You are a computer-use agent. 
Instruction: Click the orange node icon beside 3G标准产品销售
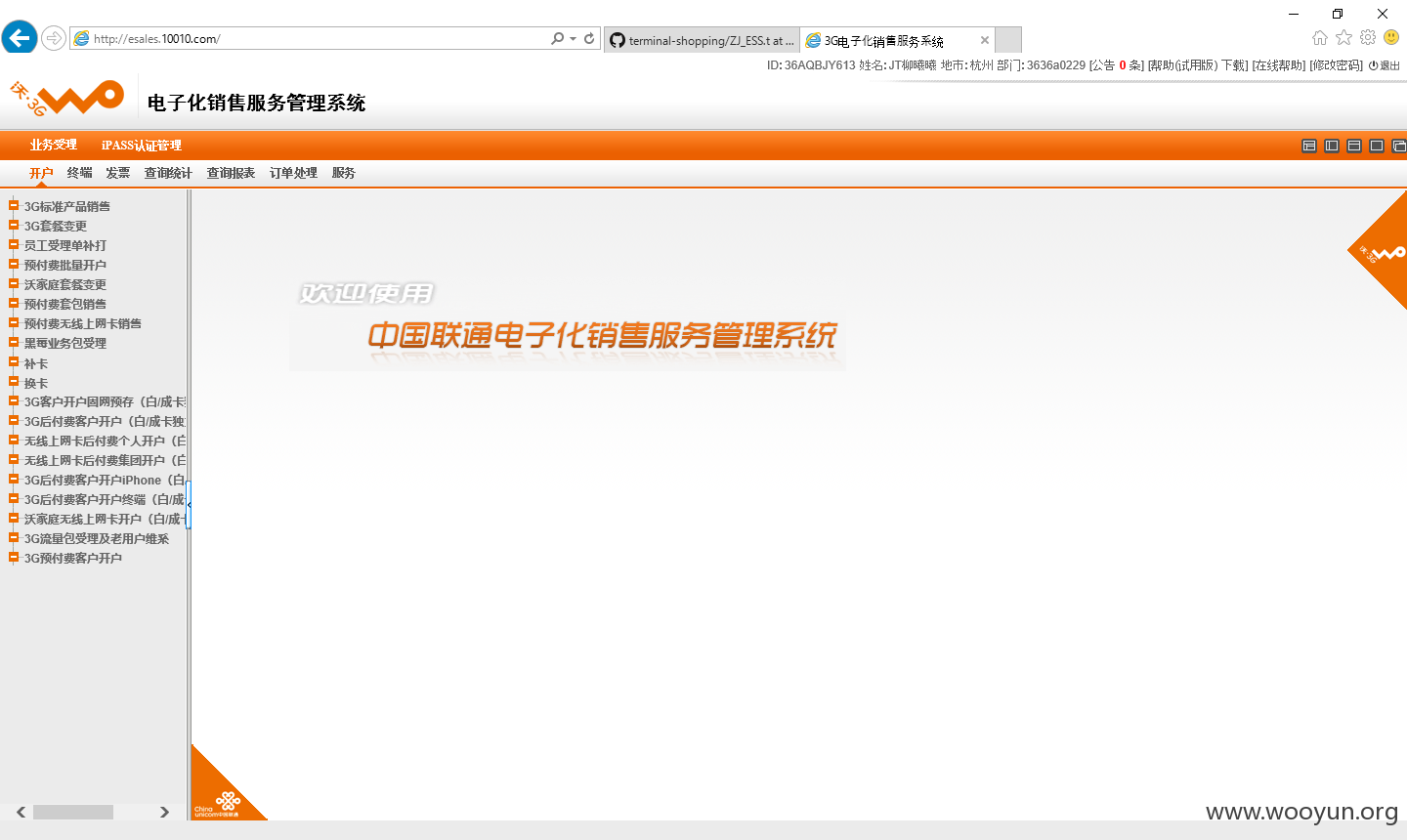tap(14, 205)
